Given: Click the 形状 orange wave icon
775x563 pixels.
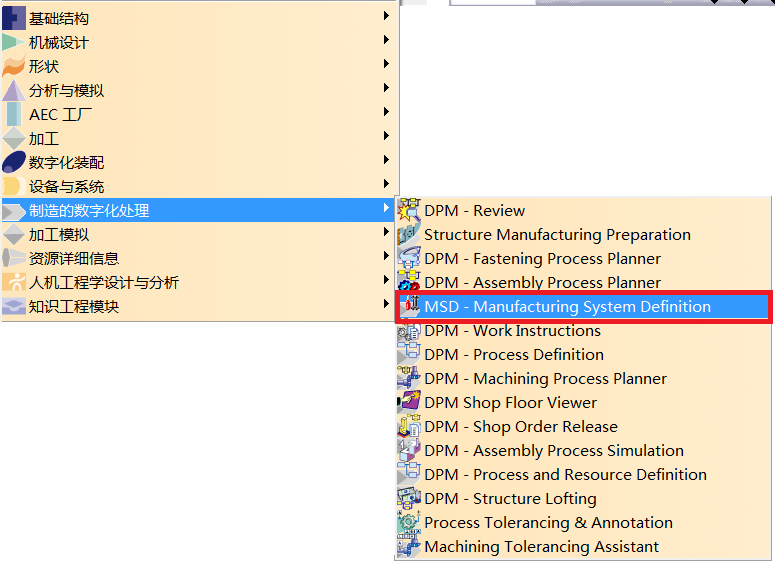Looking at the screenshot, I should point(13,66).
